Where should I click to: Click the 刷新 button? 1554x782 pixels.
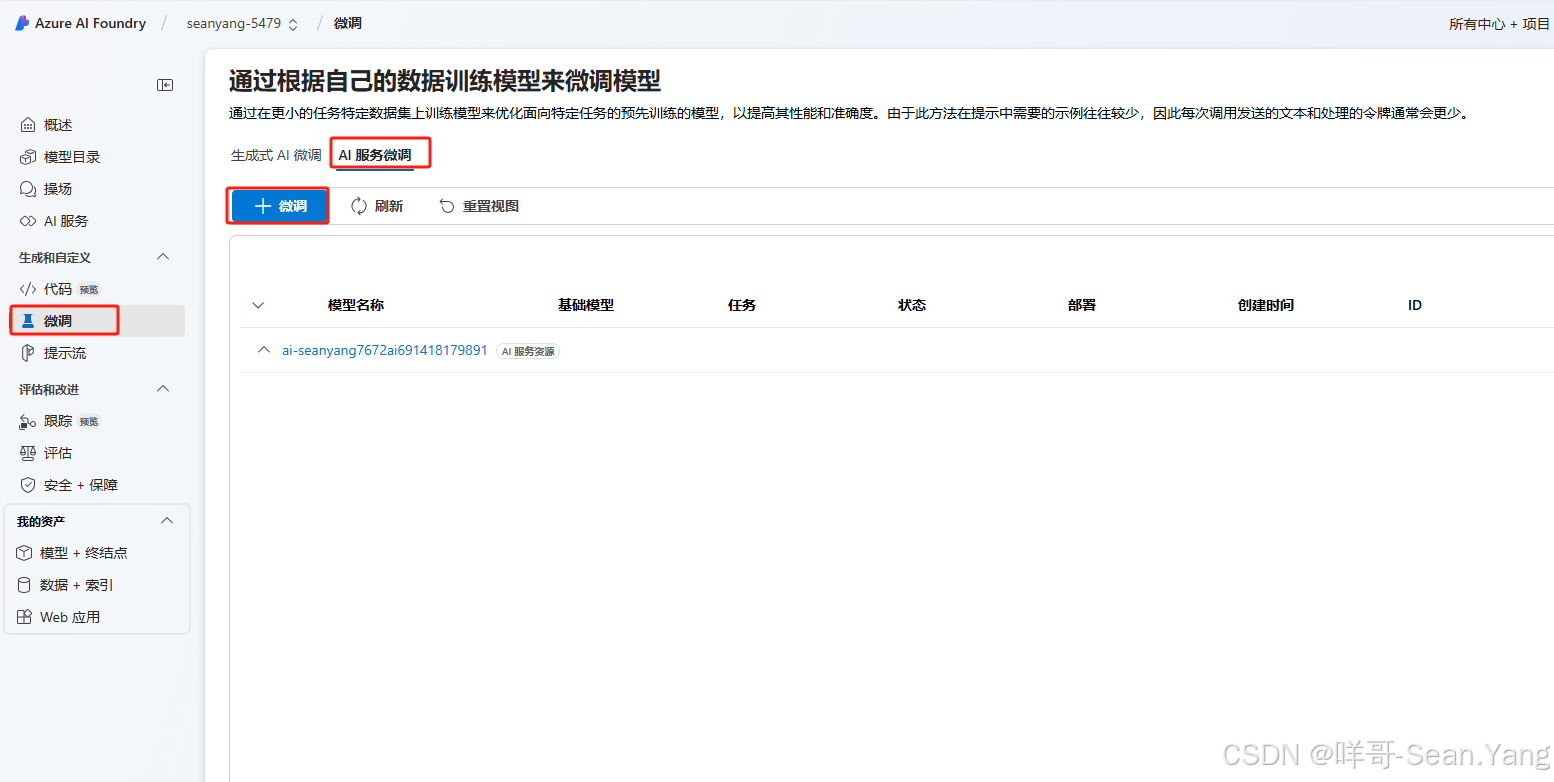[x=377, y=206]
